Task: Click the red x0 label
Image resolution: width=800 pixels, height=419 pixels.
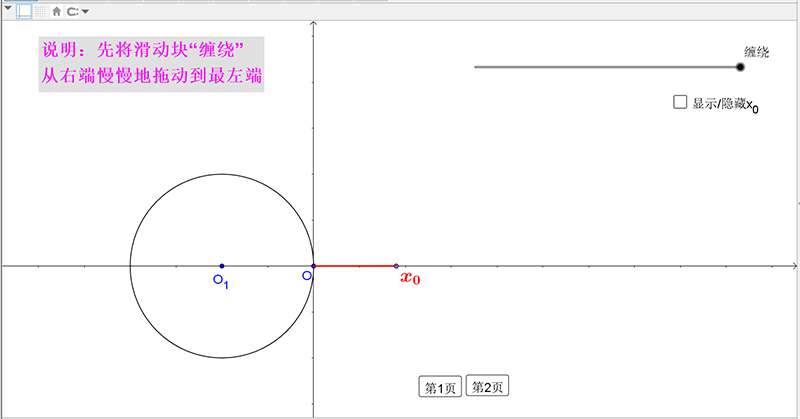Action: coord(410,278)
